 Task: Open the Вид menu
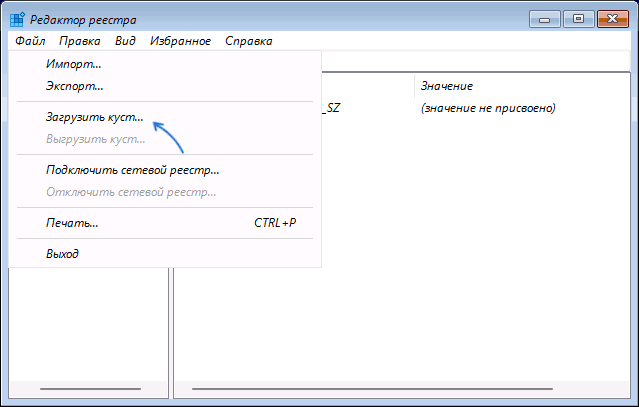click(x=125, y=41)
